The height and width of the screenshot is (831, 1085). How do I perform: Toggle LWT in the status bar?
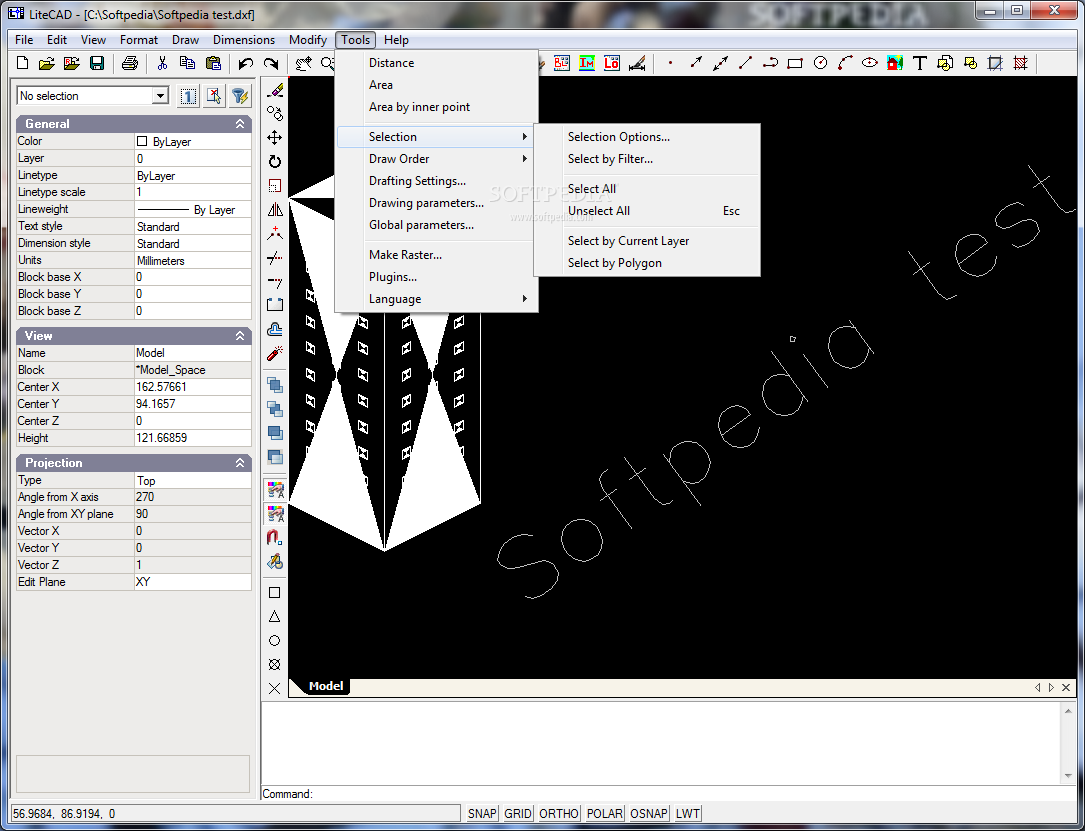687,814
